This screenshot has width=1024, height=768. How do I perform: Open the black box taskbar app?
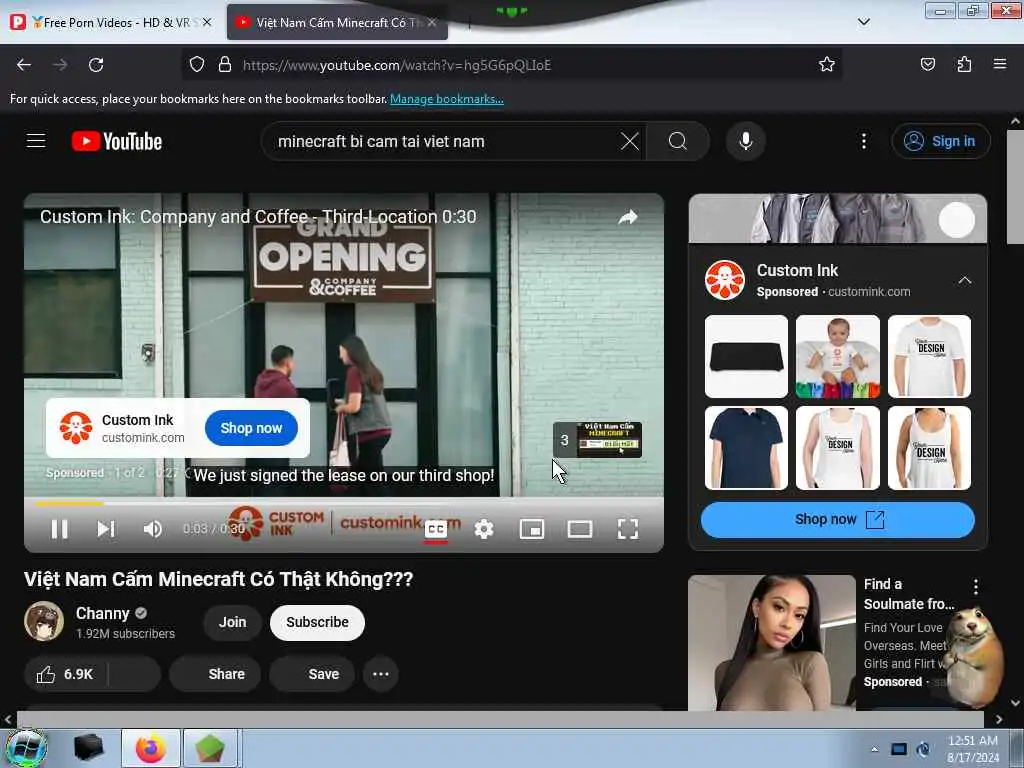[x=89, y=748]
